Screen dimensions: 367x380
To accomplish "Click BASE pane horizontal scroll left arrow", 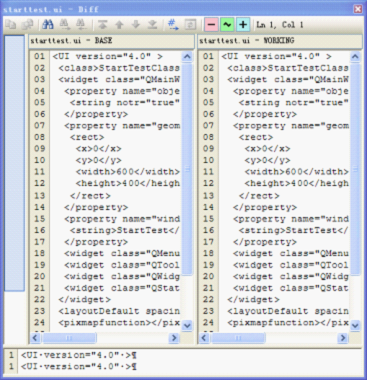I will point(35,338).
